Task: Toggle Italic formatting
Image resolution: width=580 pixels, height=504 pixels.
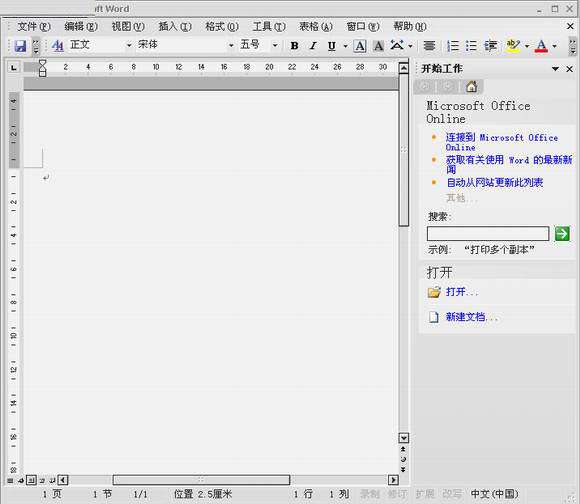Action: point(313,45)
